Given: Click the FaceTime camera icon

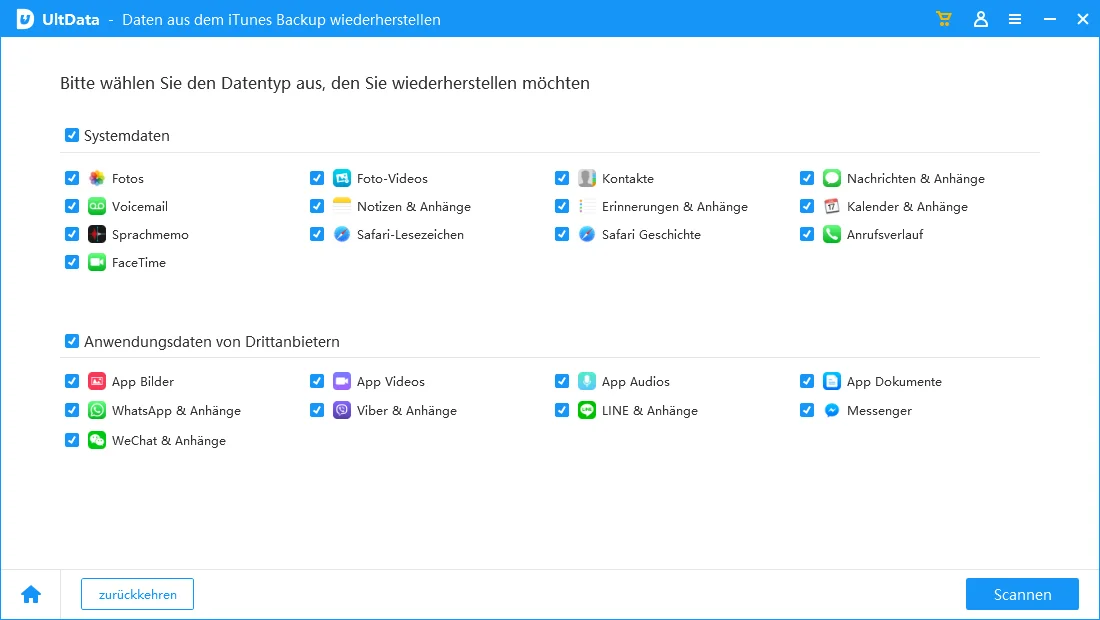Looking at the screenshot, I should tap(97, 262).
